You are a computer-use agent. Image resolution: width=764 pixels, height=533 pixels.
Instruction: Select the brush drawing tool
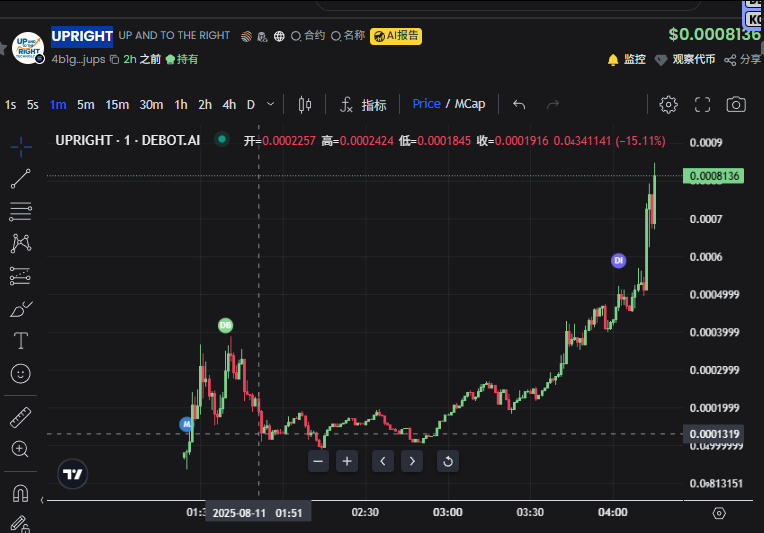pyautogui.click(x=21, y=309)
